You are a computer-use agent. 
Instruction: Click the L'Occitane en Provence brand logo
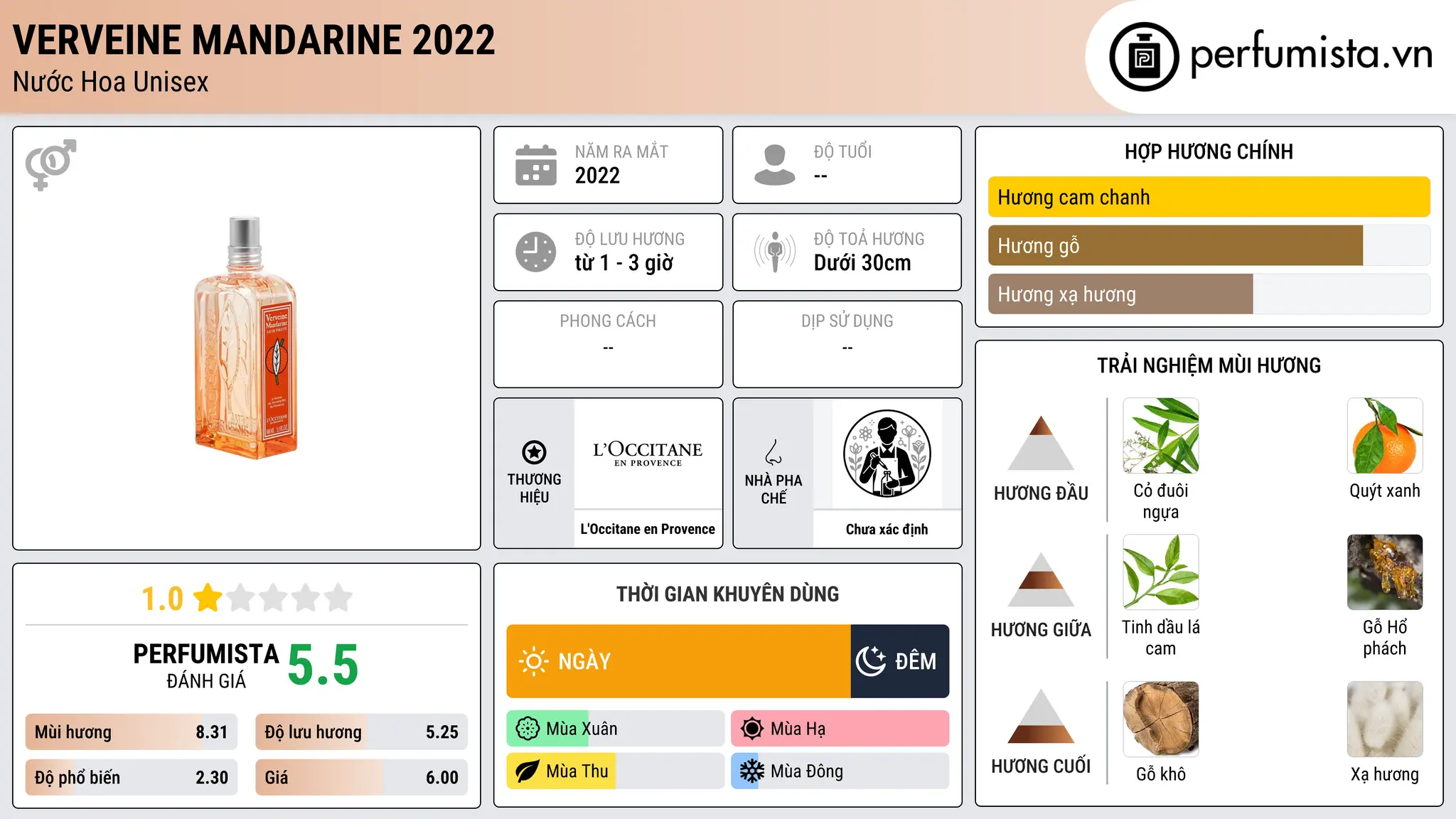[x=648, y=453]
